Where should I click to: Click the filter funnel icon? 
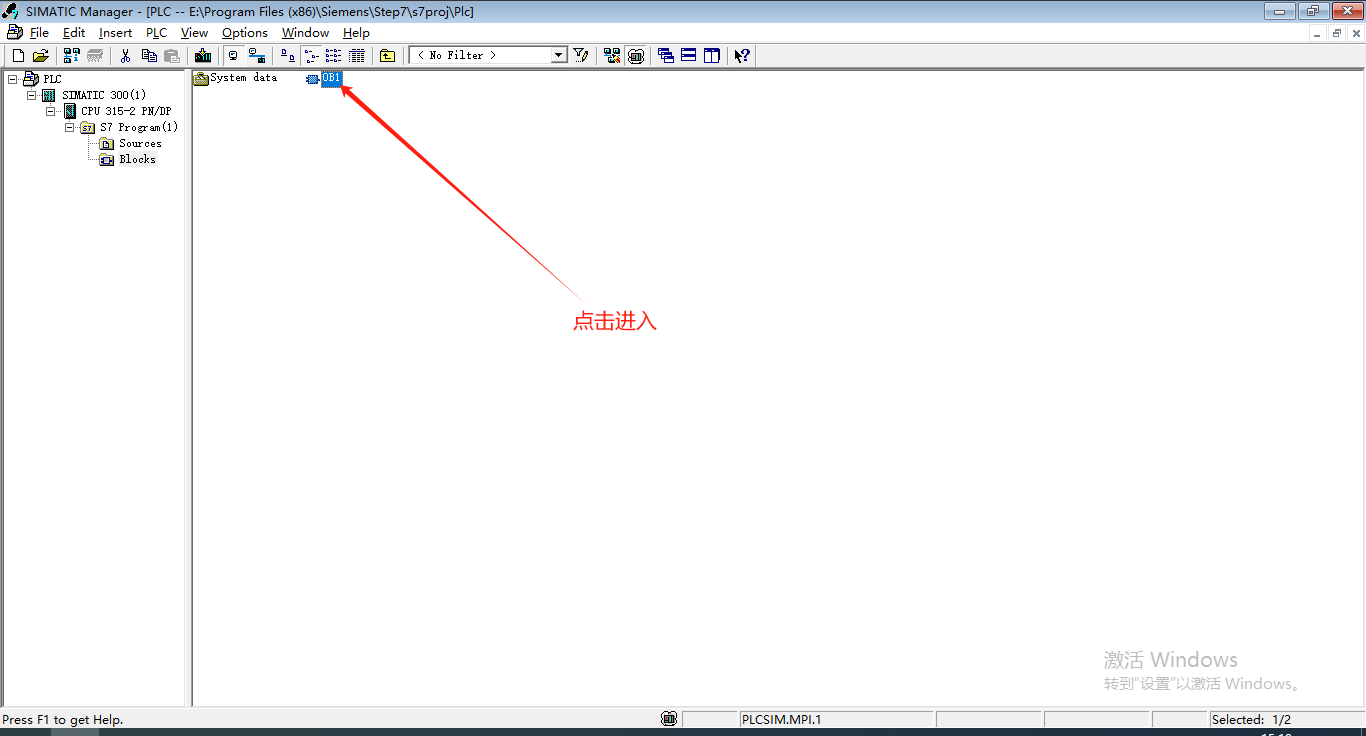[x=581, y=56]
